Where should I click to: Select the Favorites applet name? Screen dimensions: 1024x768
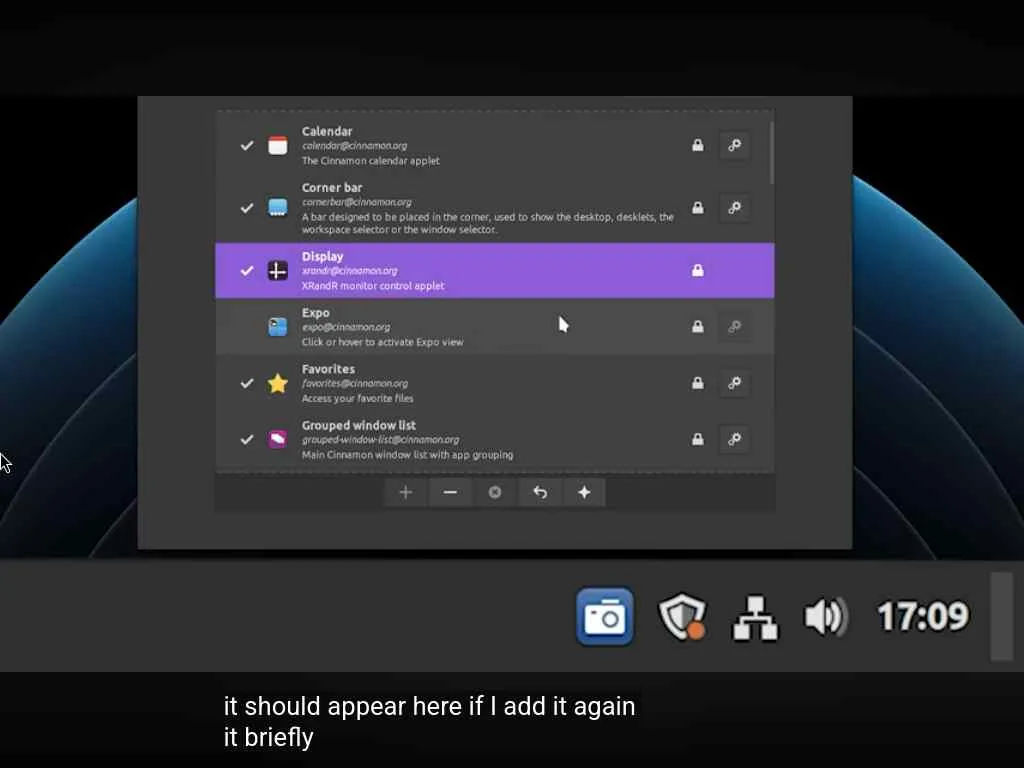(x=328, y=369)
